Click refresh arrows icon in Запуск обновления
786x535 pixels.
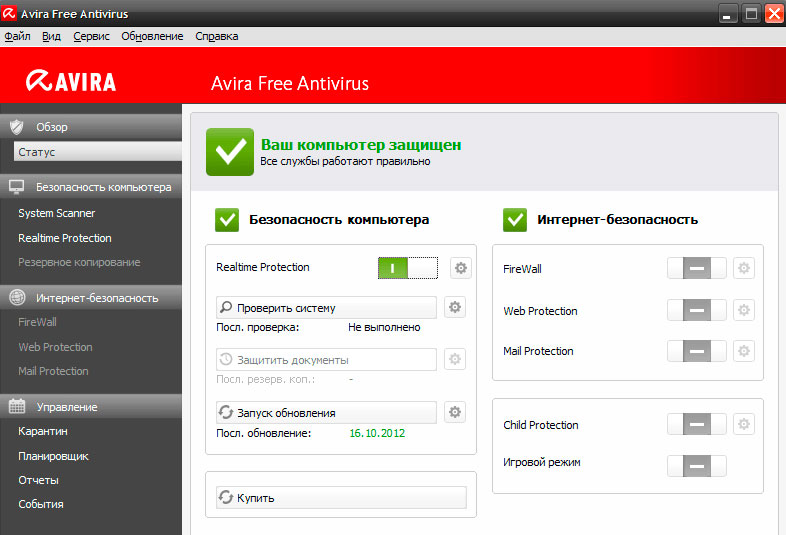(x=226, y=412)
